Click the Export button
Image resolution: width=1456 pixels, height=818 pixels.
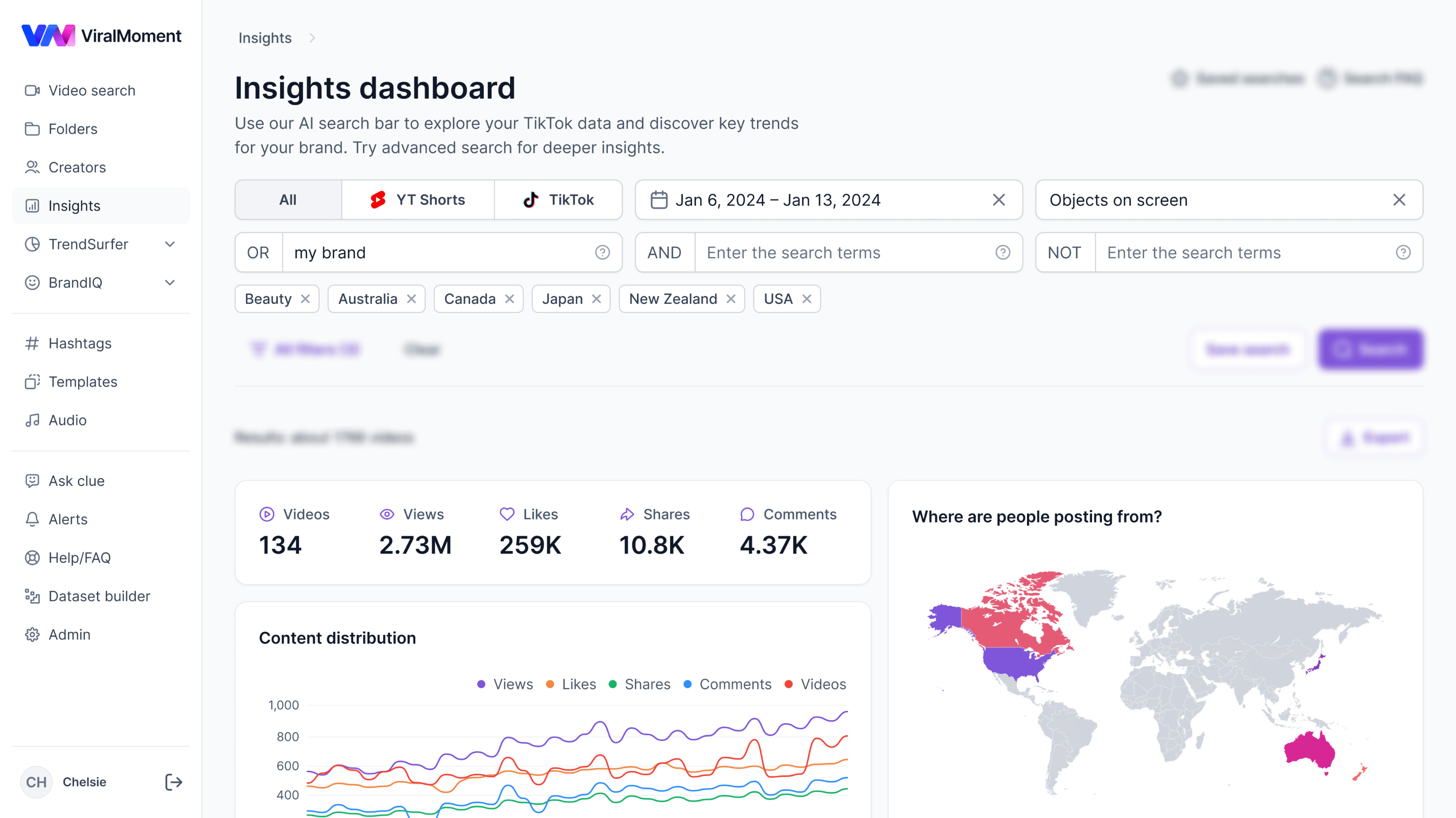[x=1375, y=438]
